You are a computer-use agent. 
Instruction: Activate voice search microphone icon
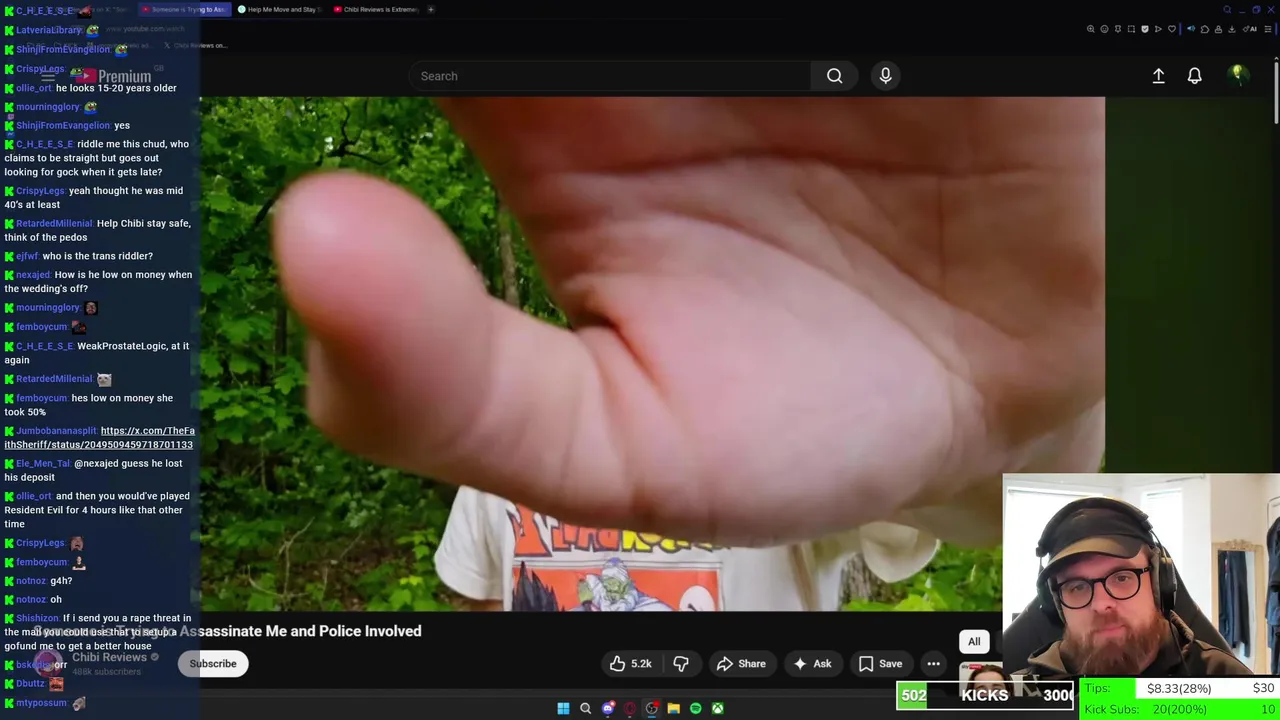(885, 76)
